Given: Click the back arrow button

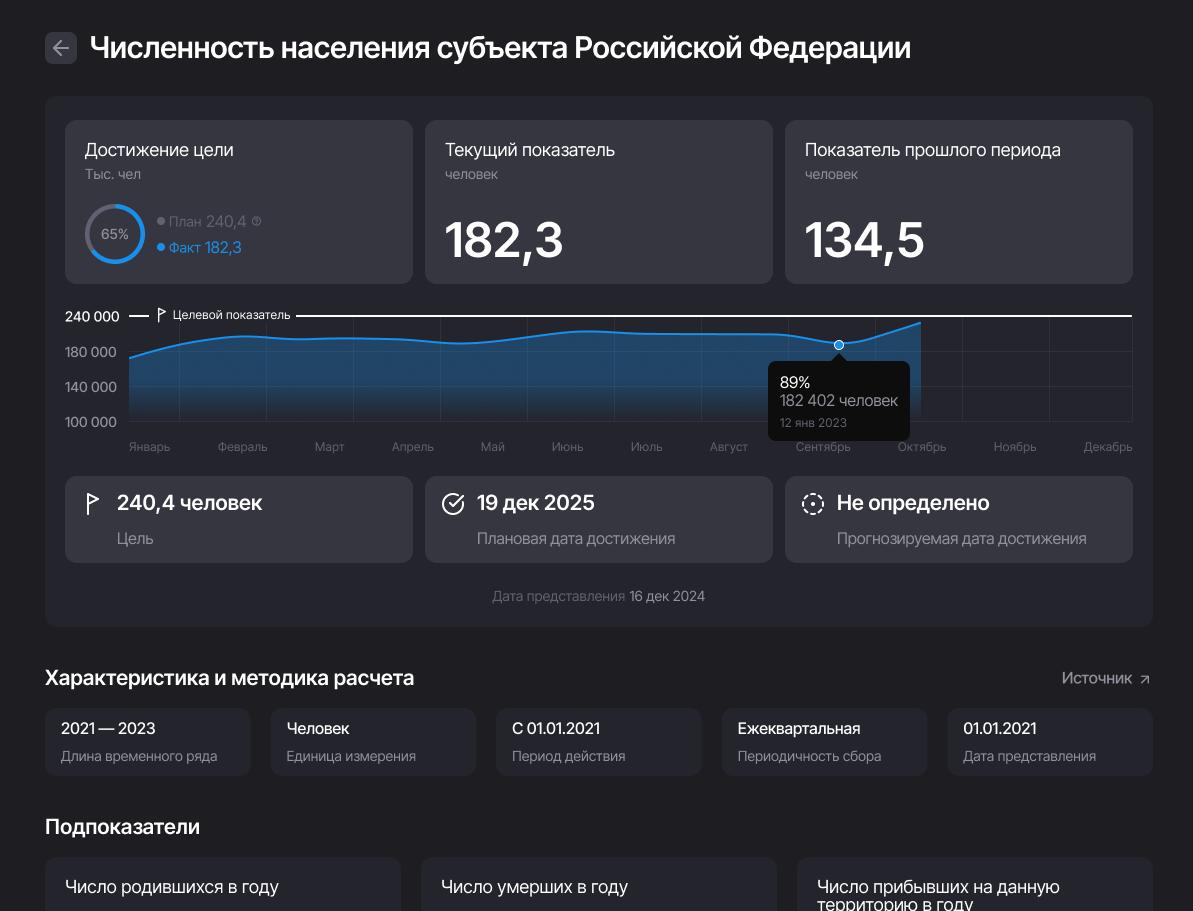Looking at the screenshot, I should (x=61, y=48).
